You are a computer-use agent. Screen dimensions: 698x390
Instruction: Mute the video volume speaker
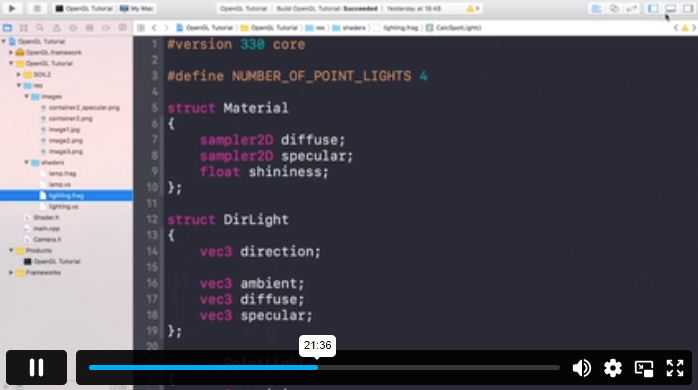pyautogui.click(x=581, y=368)
